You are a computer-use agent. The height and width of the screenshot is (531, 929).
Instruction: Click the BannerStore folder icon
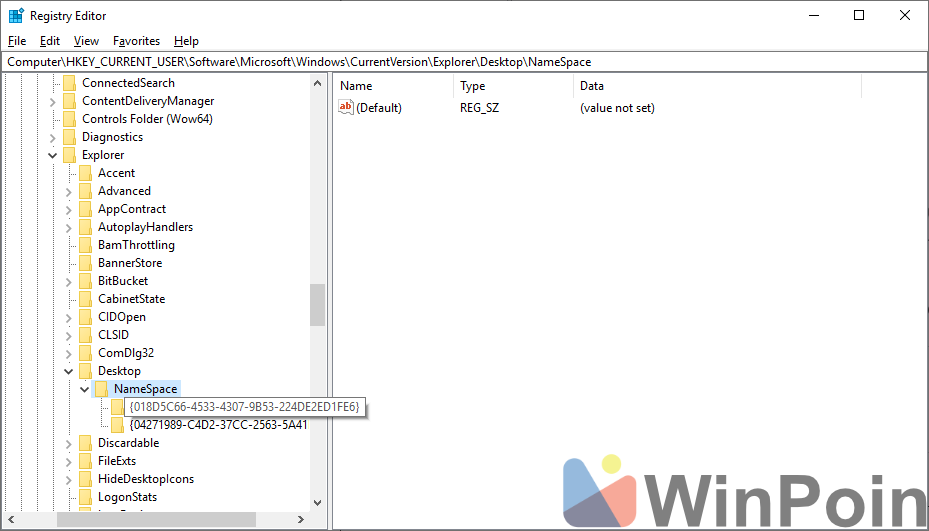point(85,263)
